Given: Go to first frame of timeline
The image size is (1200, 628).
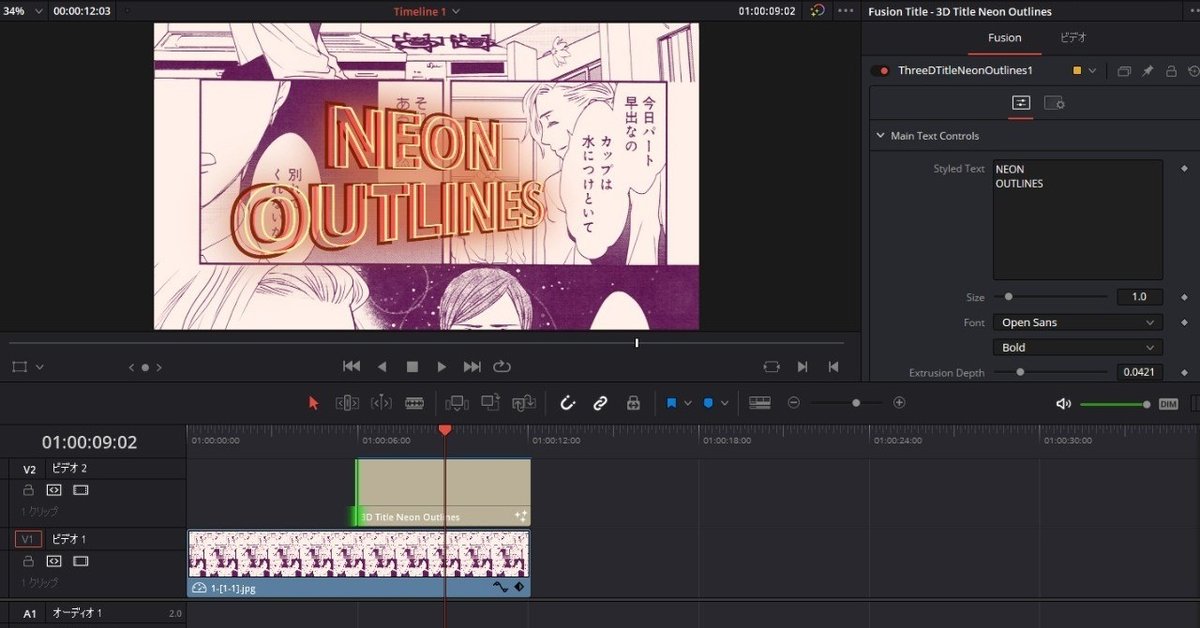Looking at the screenshot, I should tap(351, 367).
